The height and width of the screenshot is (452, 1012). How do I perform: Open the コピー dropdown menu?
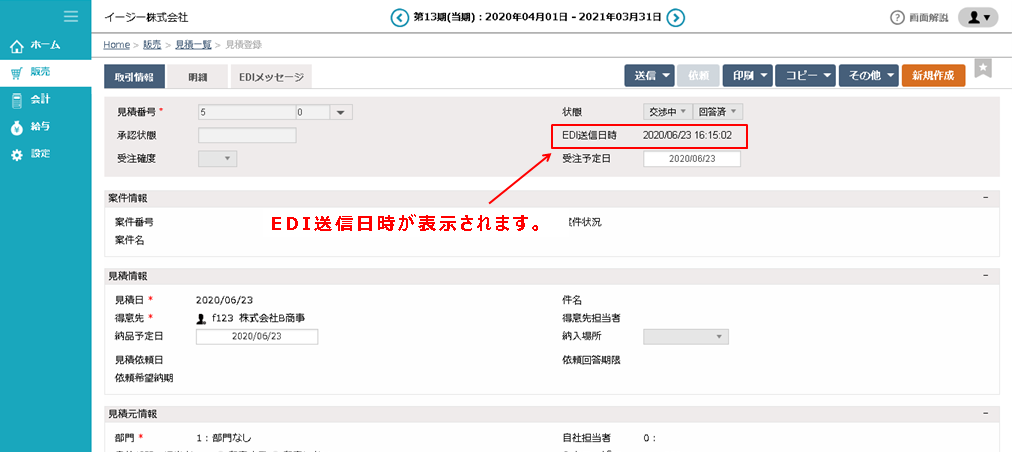[805, 75]
